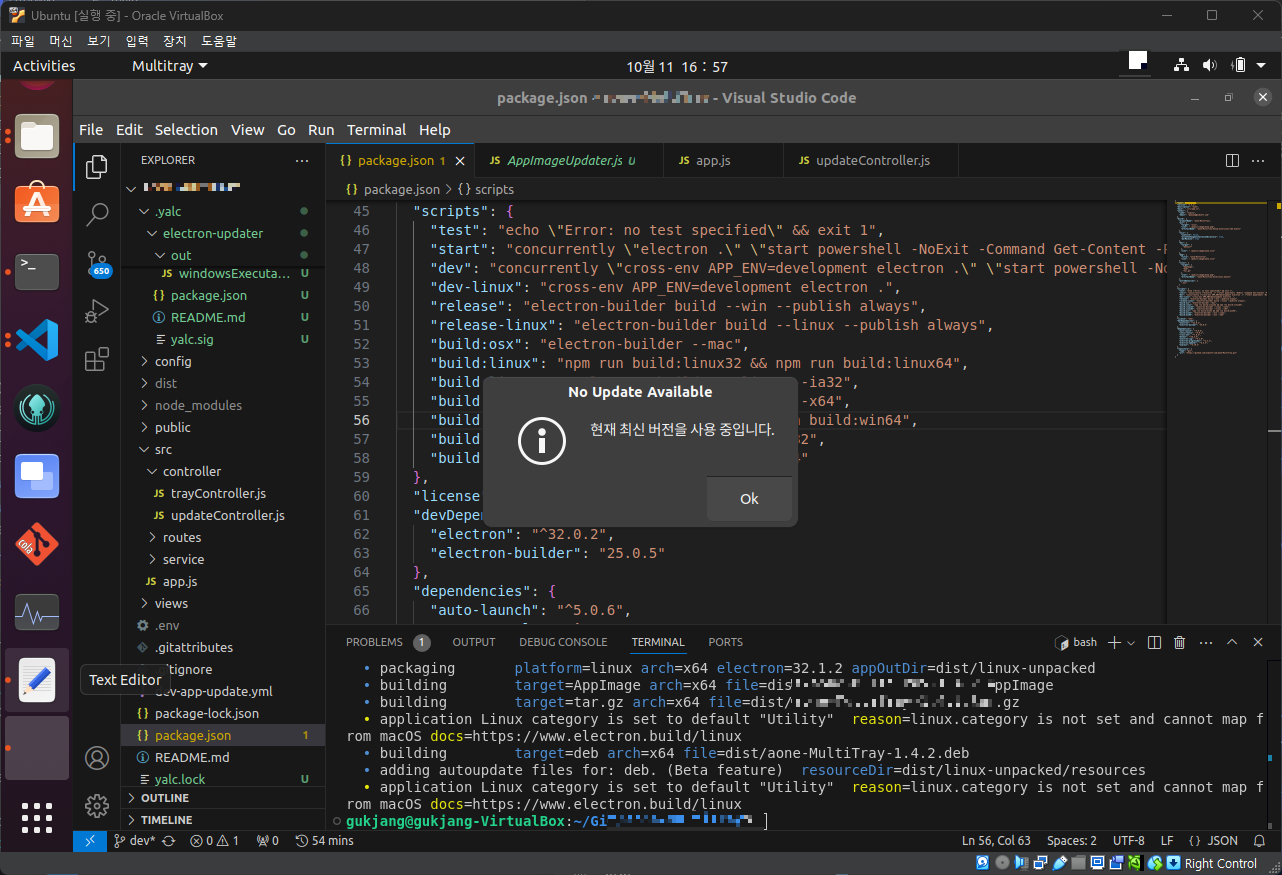Open editor more actions ellipsis
Screen dimensions: 1282x875
point(1259,160)
